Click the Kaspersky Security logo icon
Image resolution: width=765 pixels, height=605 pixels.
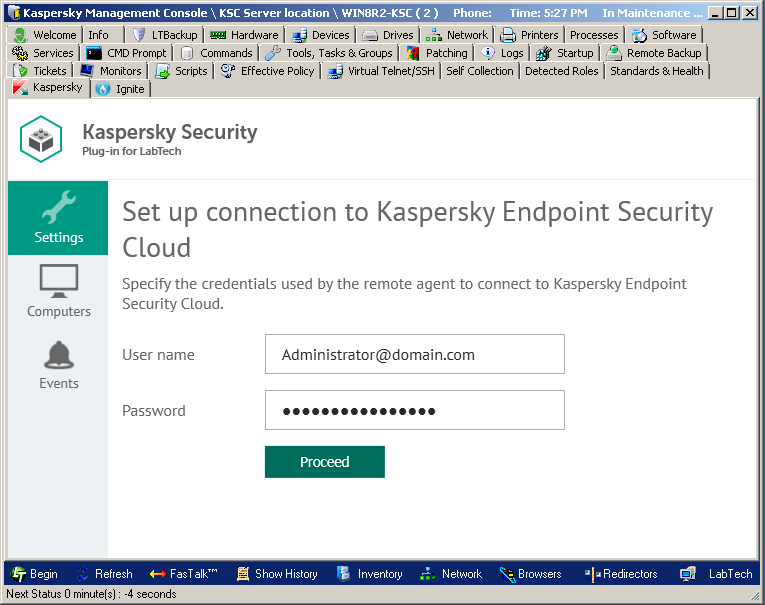[x=41, y=140]
